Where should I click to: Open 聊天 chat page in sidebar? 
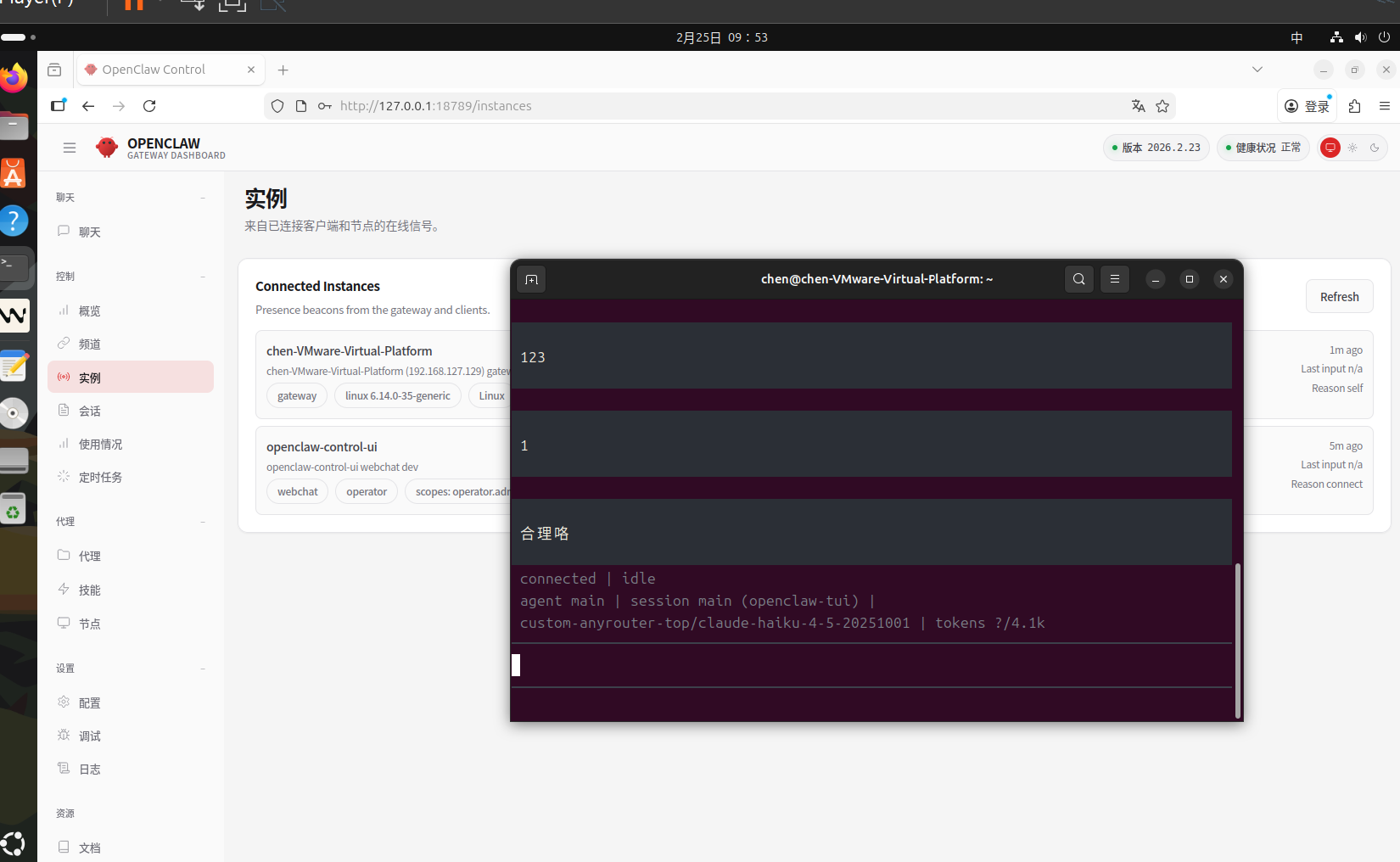click(x=131, y=232)
